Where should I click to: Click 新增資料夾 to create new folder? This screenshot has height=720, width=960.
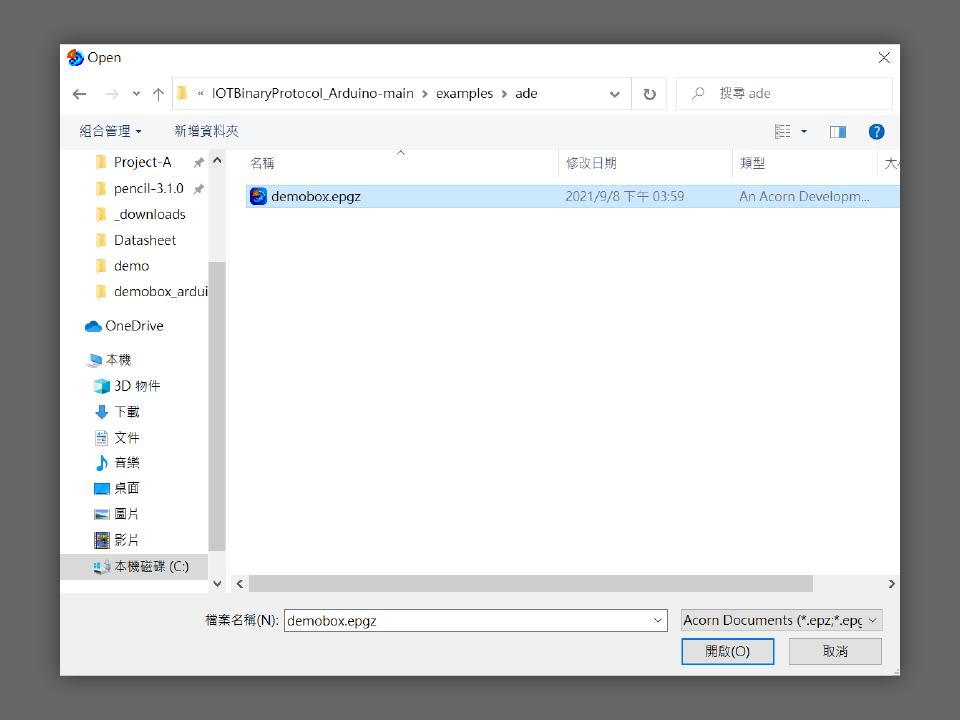click(x=206, y=131)
